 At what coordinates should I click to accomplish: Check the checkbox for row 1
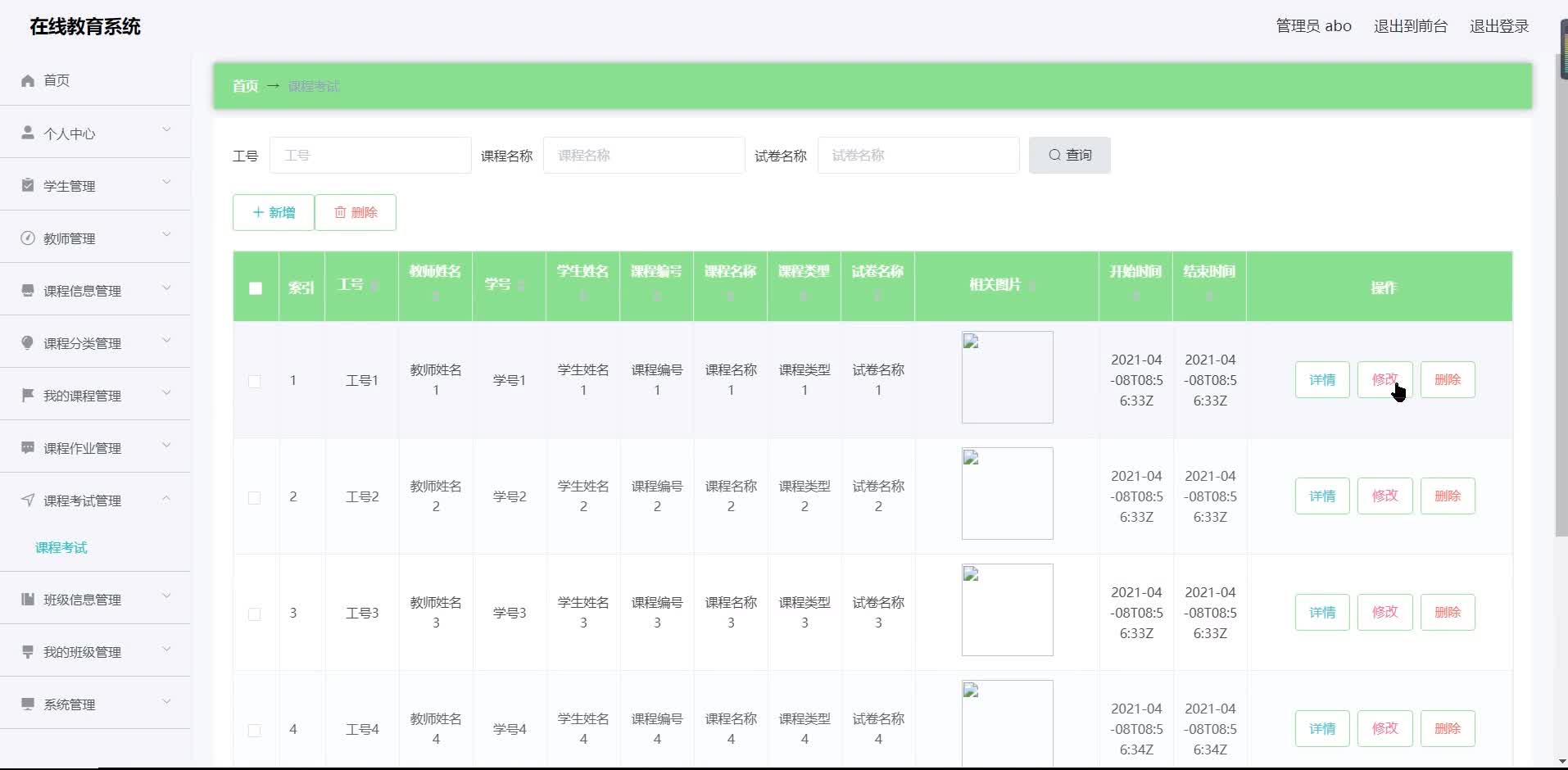point(255,381)
